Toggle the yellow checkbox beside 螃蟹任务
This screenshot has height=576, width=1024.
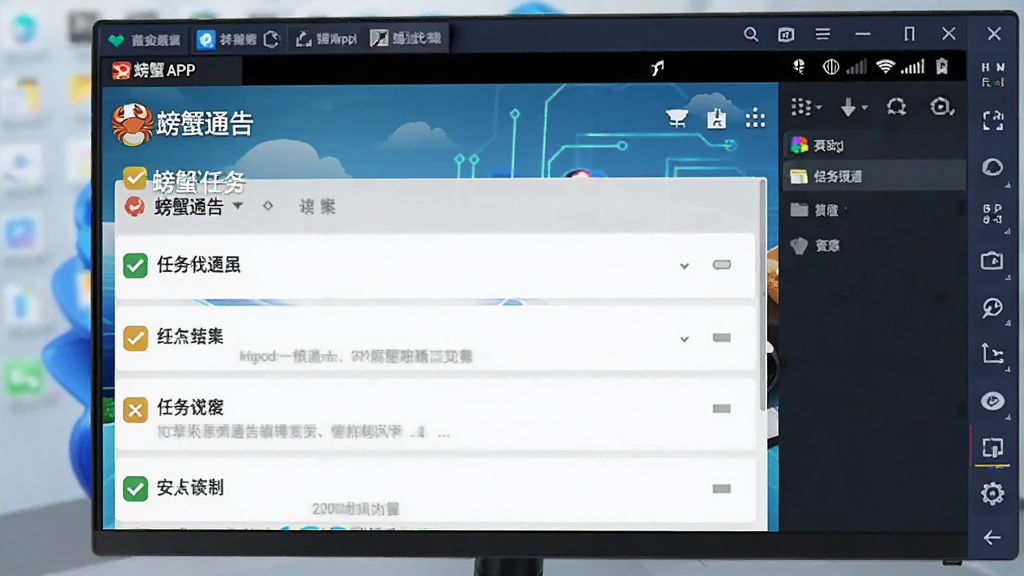coord(135,178)
